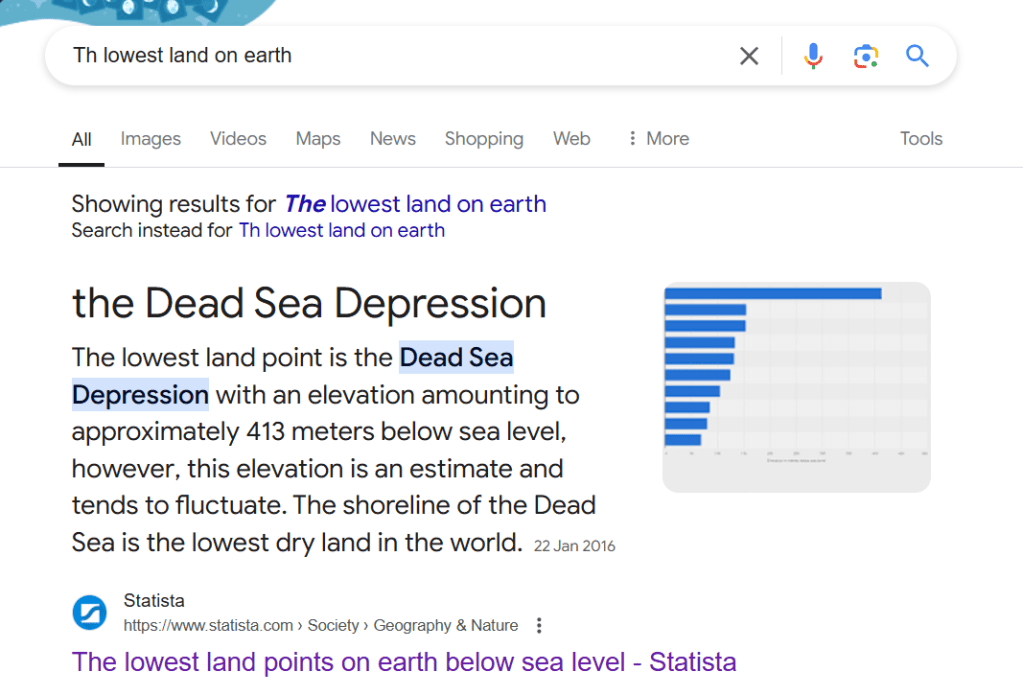Go to the Maps tab
Screen dimensions: 1023x695
coord(318,139)
